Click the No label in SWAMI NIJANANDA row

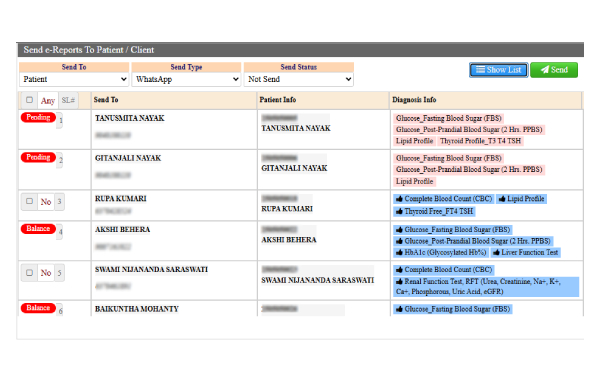coord(46,273)
